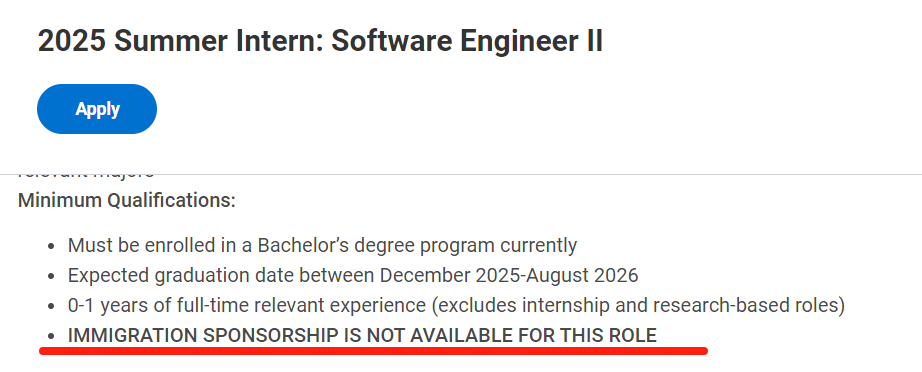Click the horizontal divider below the header
922x372 pixels.
(x=461, y=175)
